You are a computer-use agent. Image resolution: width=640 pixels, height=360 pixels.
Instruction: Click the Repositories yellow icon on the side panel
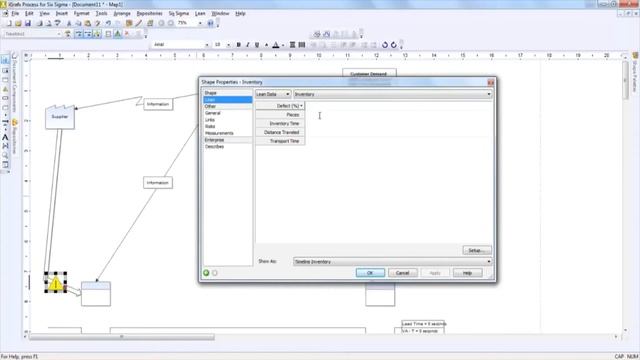click(x=15, y=122)
